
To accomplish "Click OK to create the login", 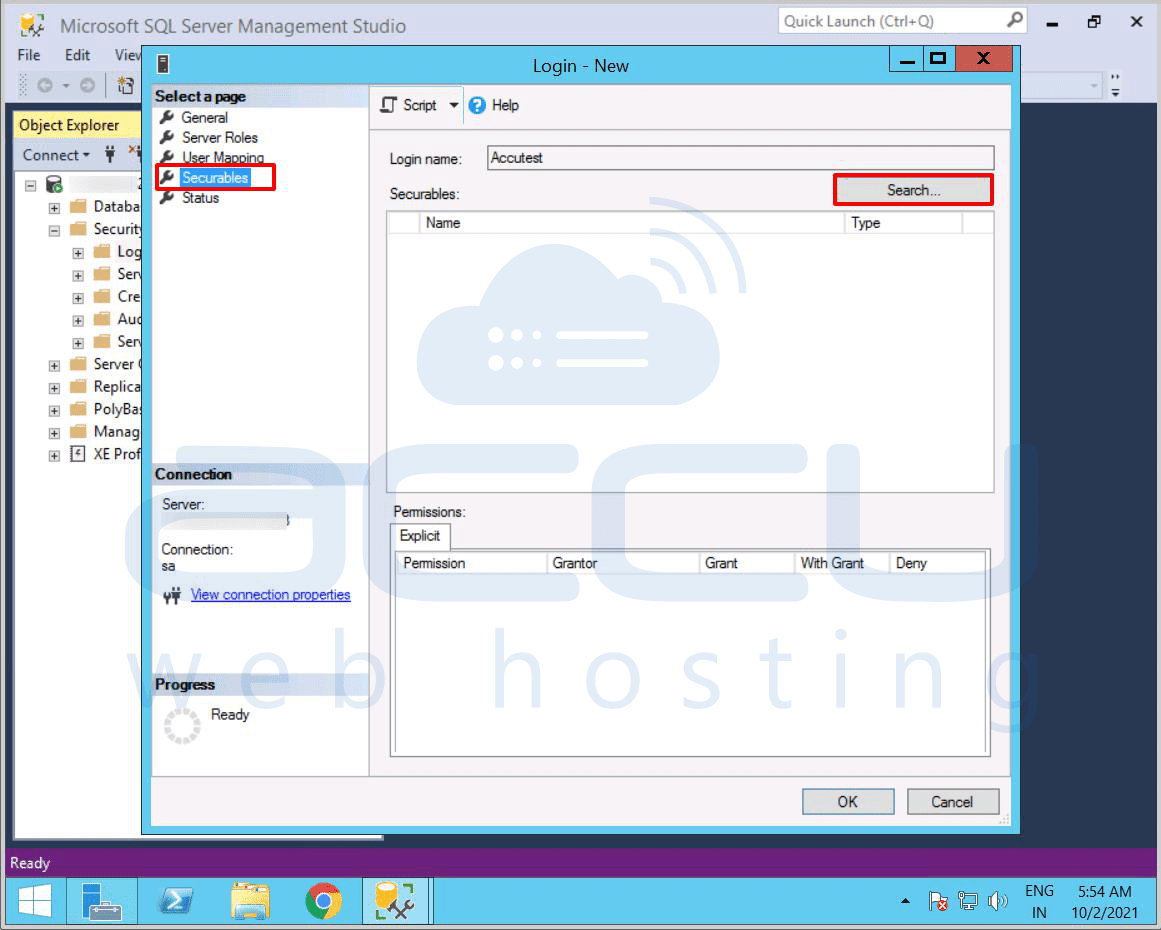I will point(848,801).
